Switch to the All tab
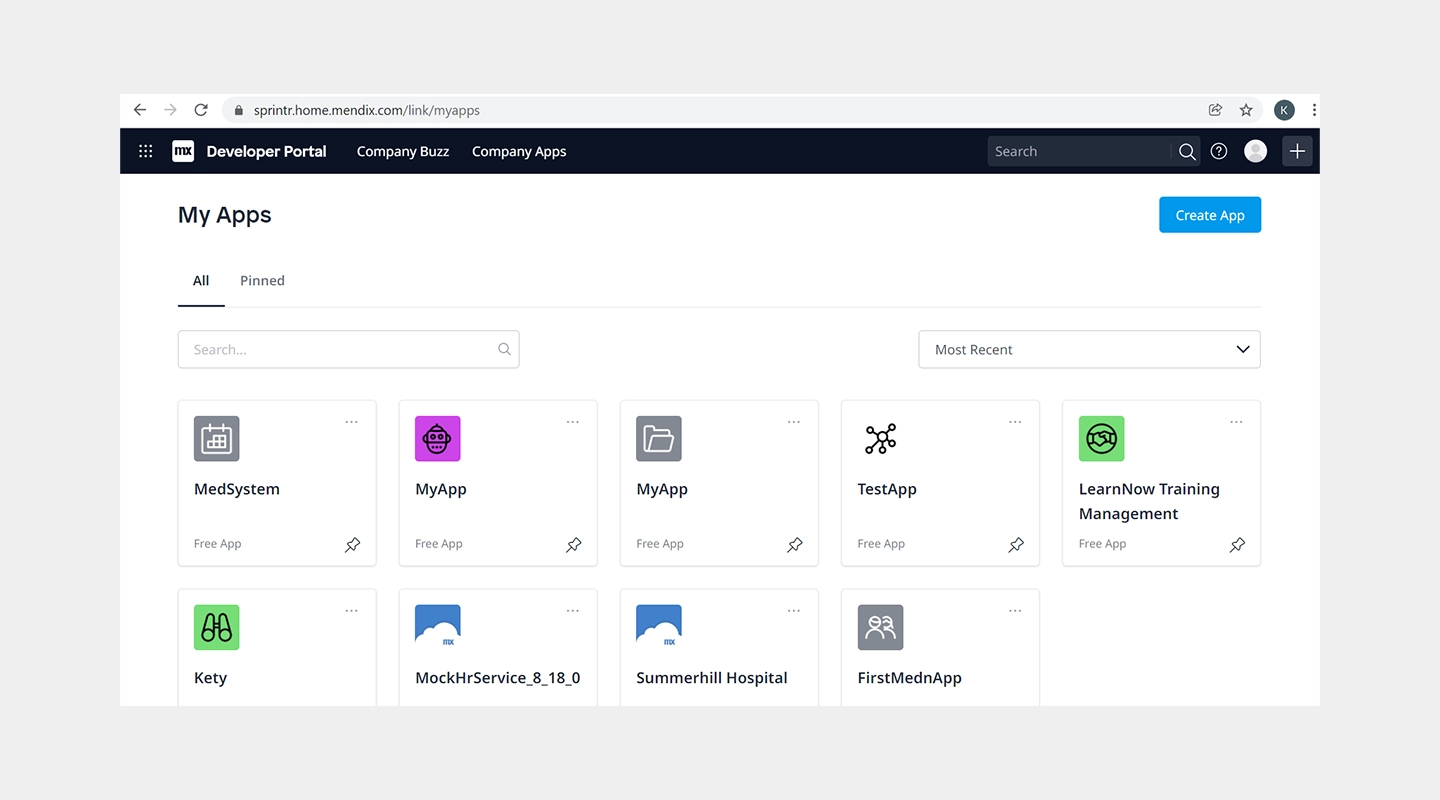The height and width of the screenshot is (800, 1440). tap(201, 281)
